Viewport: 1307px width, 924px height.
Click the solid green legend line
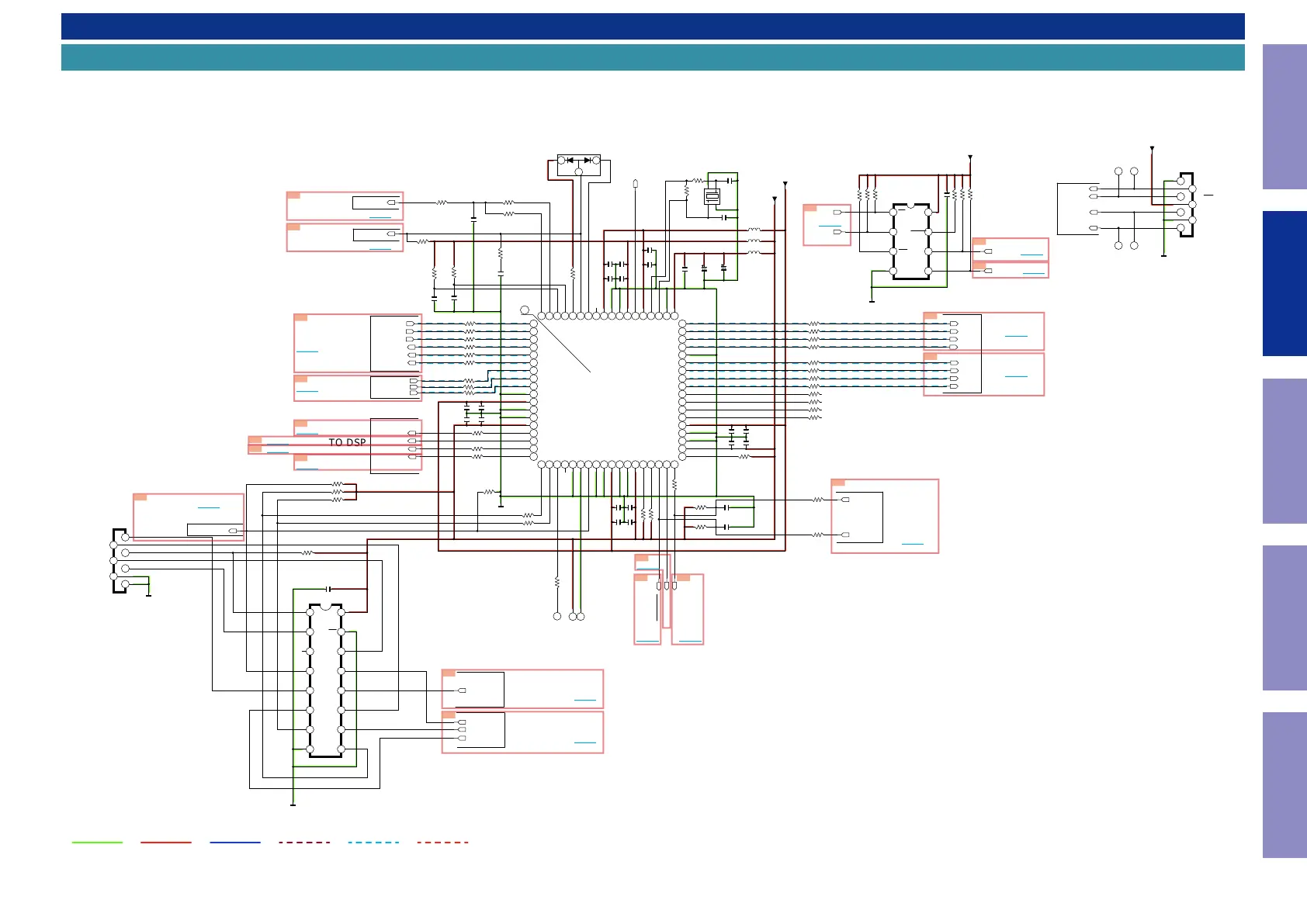click(x=97, y=843)
